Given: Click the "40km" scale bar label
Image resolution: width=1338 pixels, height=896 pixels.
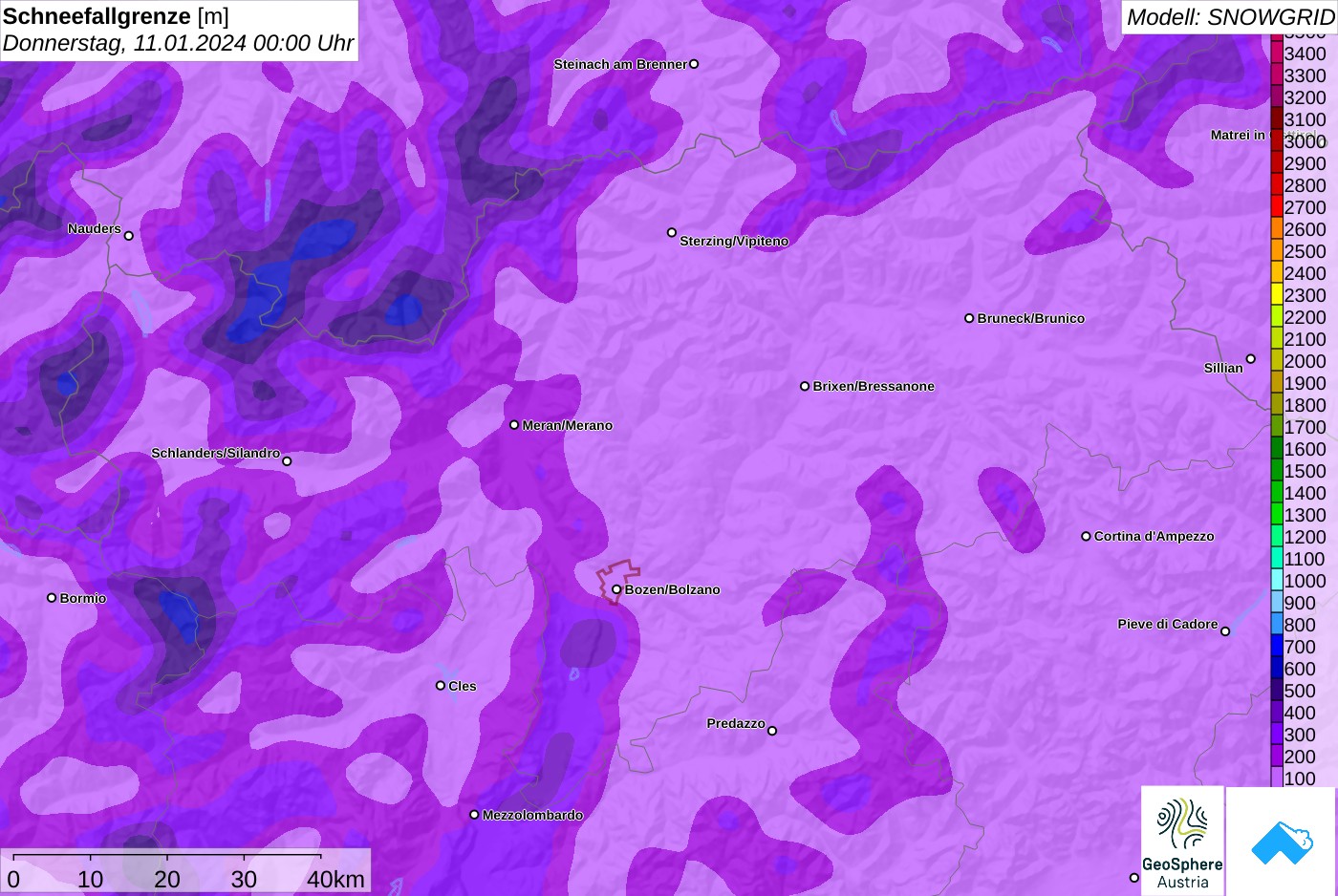Looking at the screenshot, I should pos(336,879).
